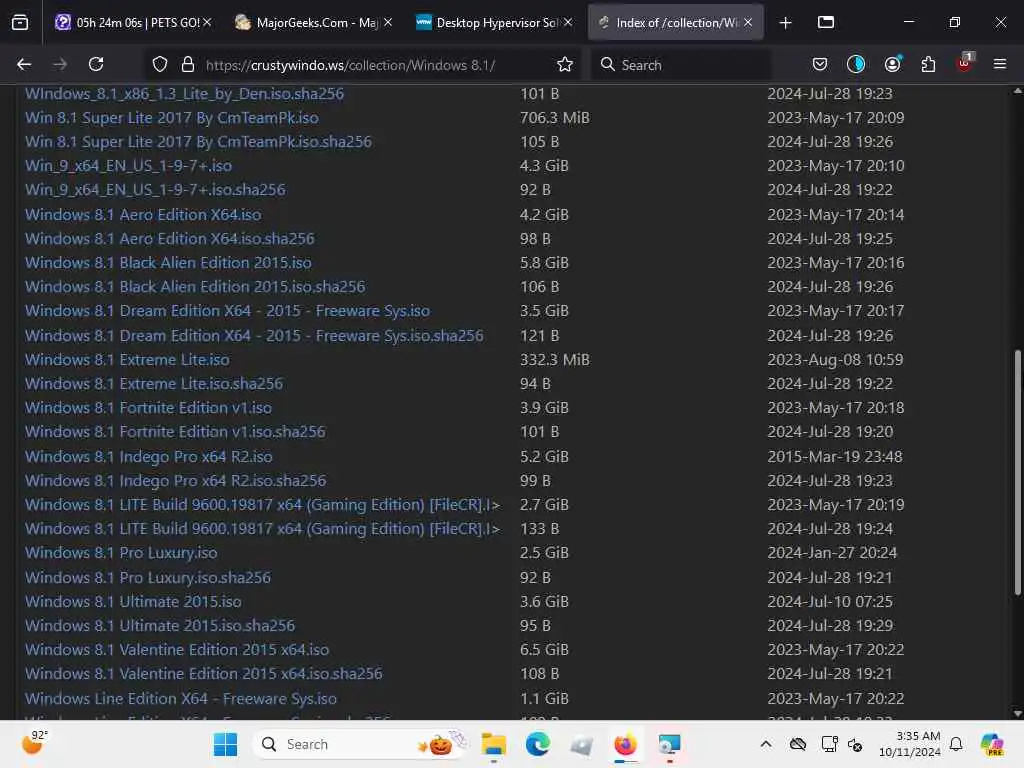
Task: Select the Index of /collection tab
Action: [676, 23]
